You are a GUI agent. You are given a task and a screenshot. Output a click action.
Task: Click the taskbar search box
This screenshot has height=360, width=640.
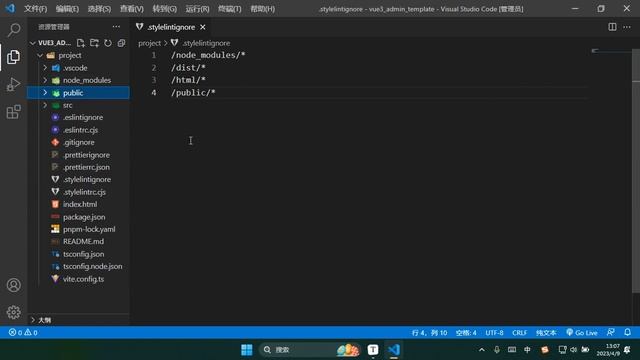tap(309, 350)
